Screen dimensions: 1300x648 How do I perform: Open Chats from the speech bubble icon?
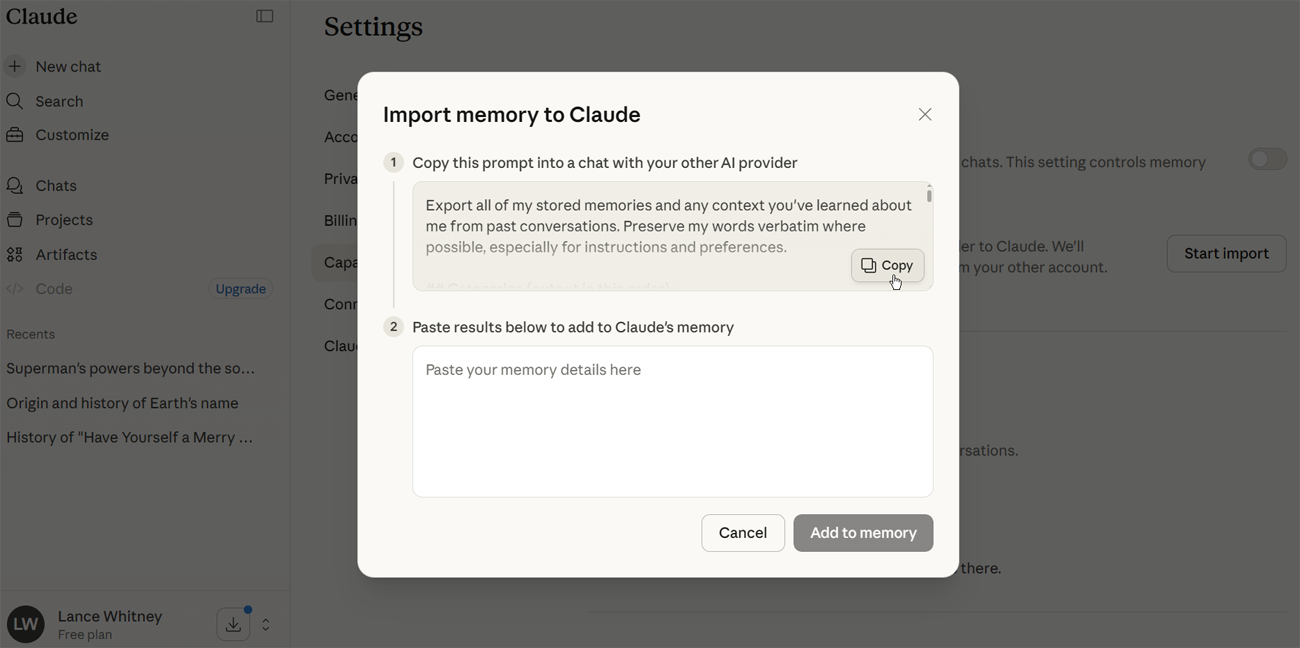pyautogui.click(x=15, y=185)
